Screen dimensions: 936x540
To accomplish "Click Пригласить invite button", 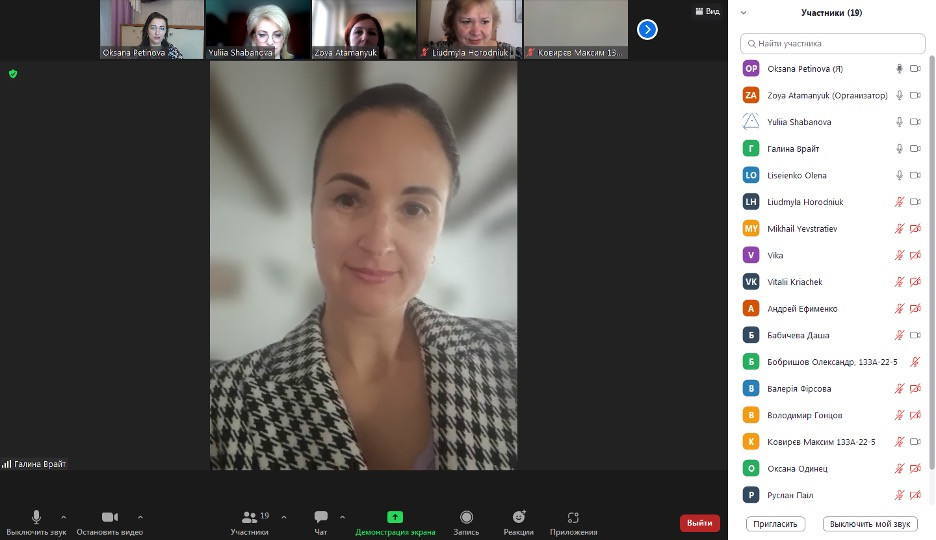I will click(775, 524).
